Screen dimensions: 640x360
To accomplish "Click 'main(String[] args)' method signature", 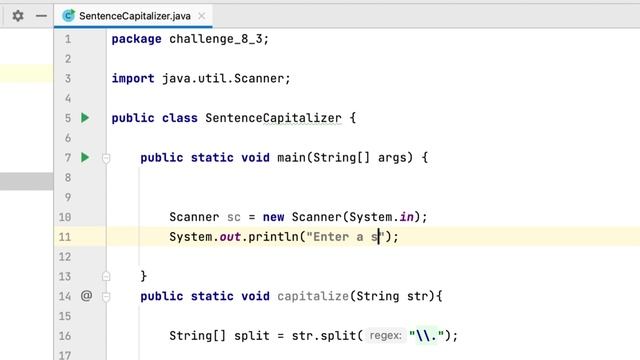I will click(x=345, y=158).
